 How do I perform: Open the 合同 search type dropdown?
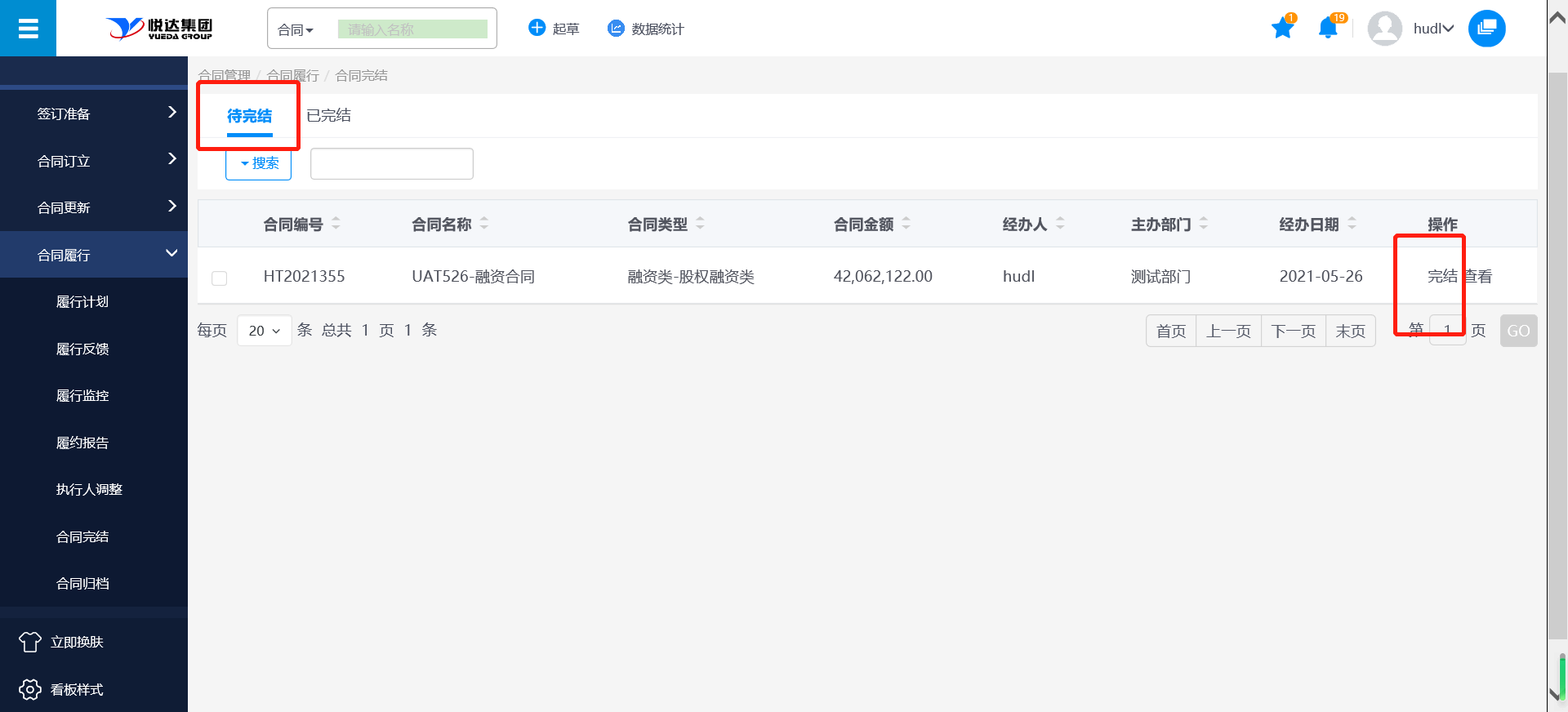(296, 30)
